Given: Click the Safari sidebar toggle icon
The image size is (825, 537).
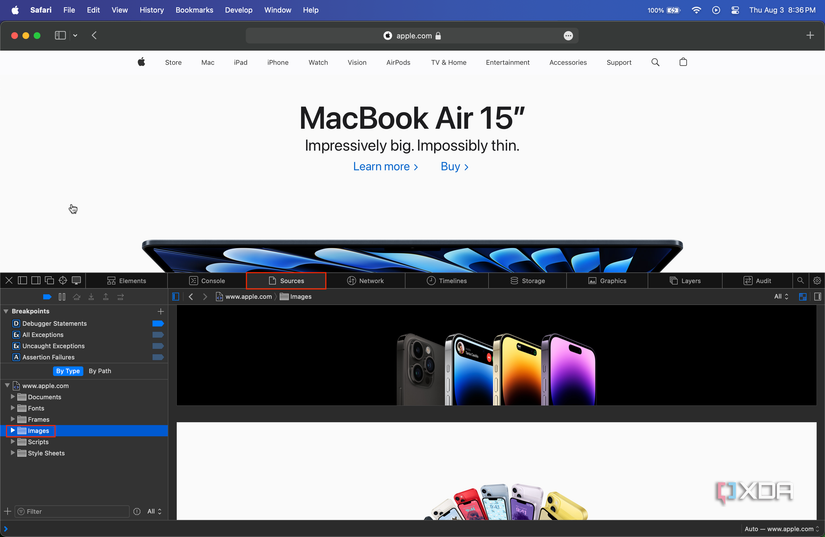Looking at the screenshot, I should click(x=61, y=35).
